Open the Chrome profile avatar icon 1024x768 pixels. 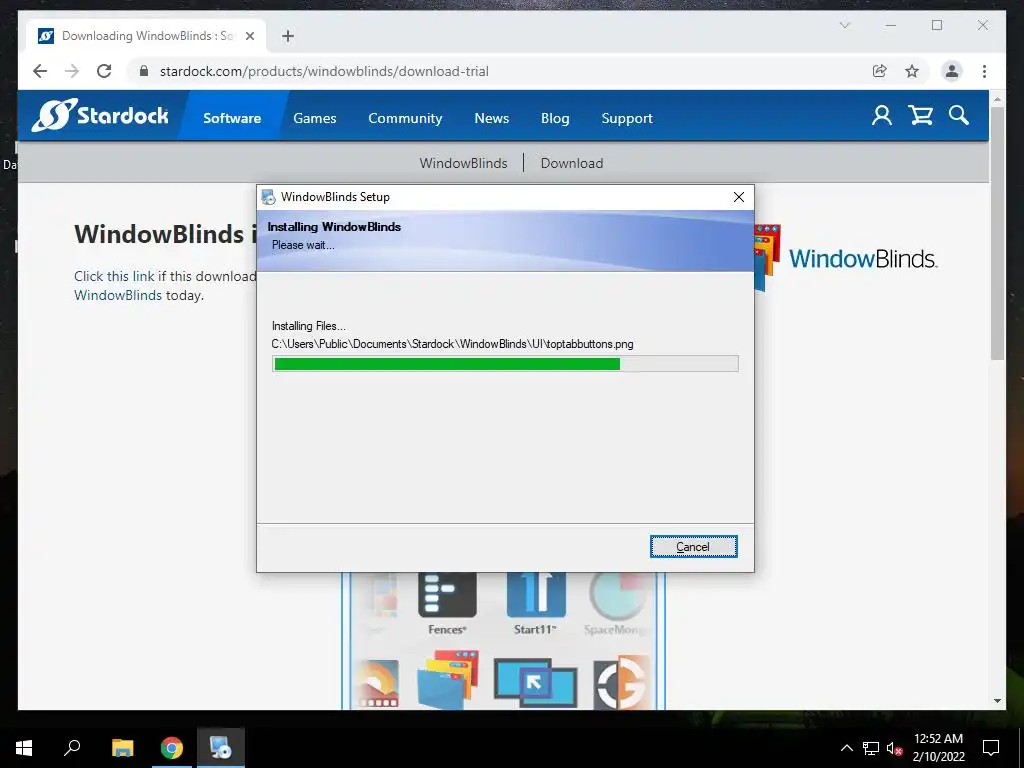click(x=952, y=71)
